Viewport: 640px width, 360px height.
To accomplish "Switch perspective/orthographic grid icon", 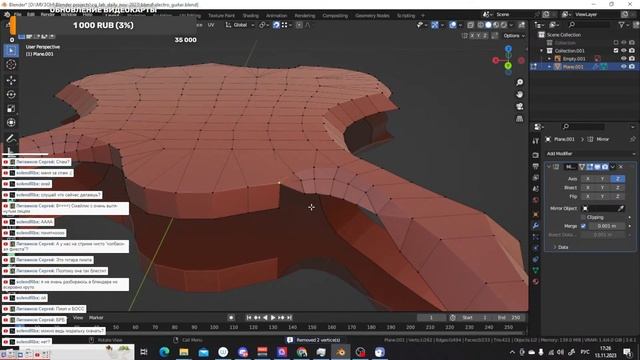I will (x=520, y=119).
